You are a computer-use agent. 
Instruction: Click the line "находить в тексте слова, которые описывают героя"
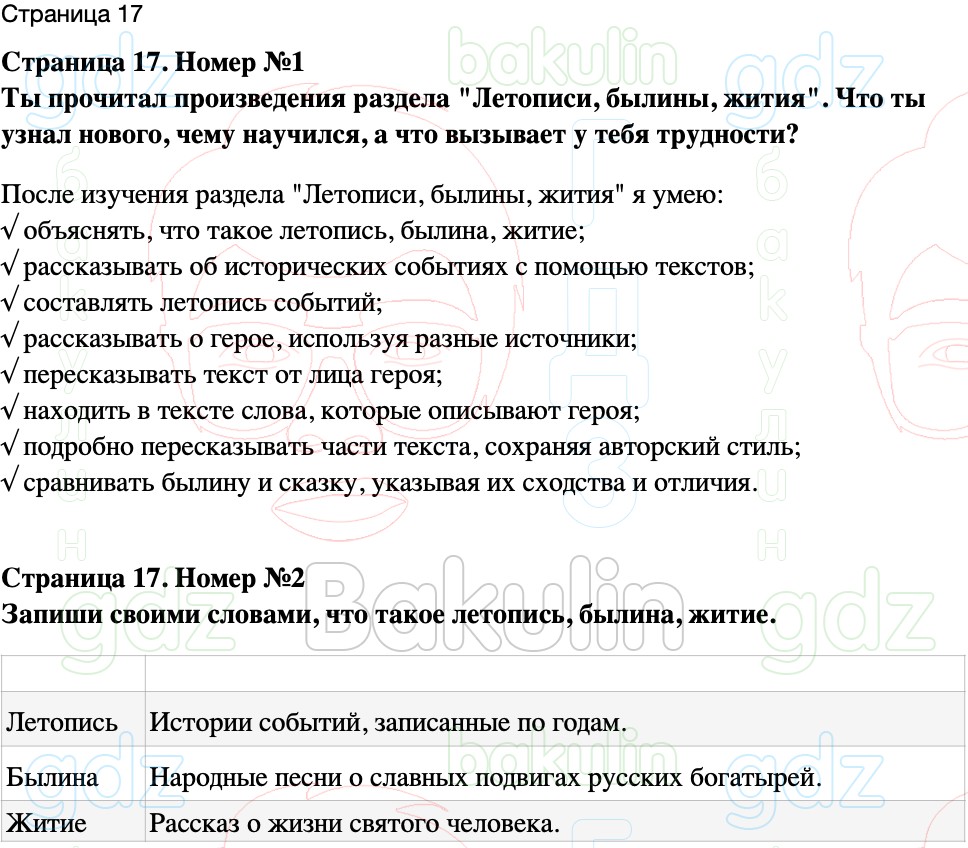(320, 410)
